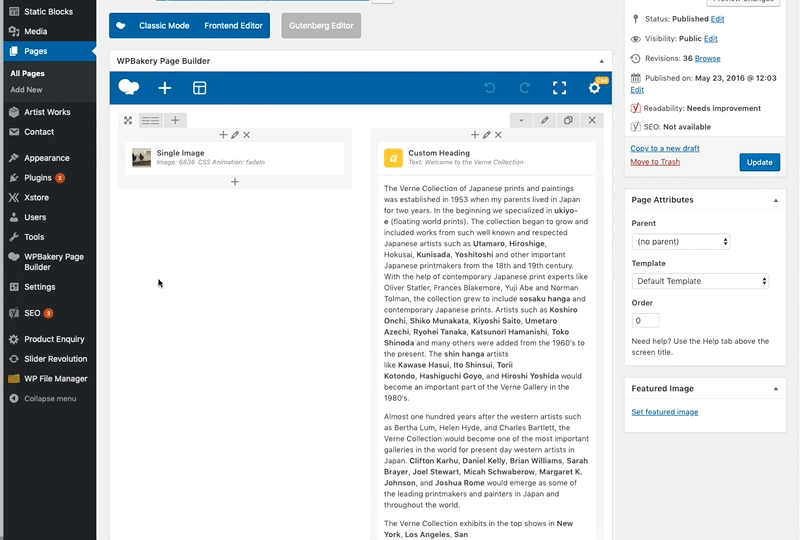Clone this row with duplicate icon
This screenshot has width=800, height=540.
coord(568,120)
